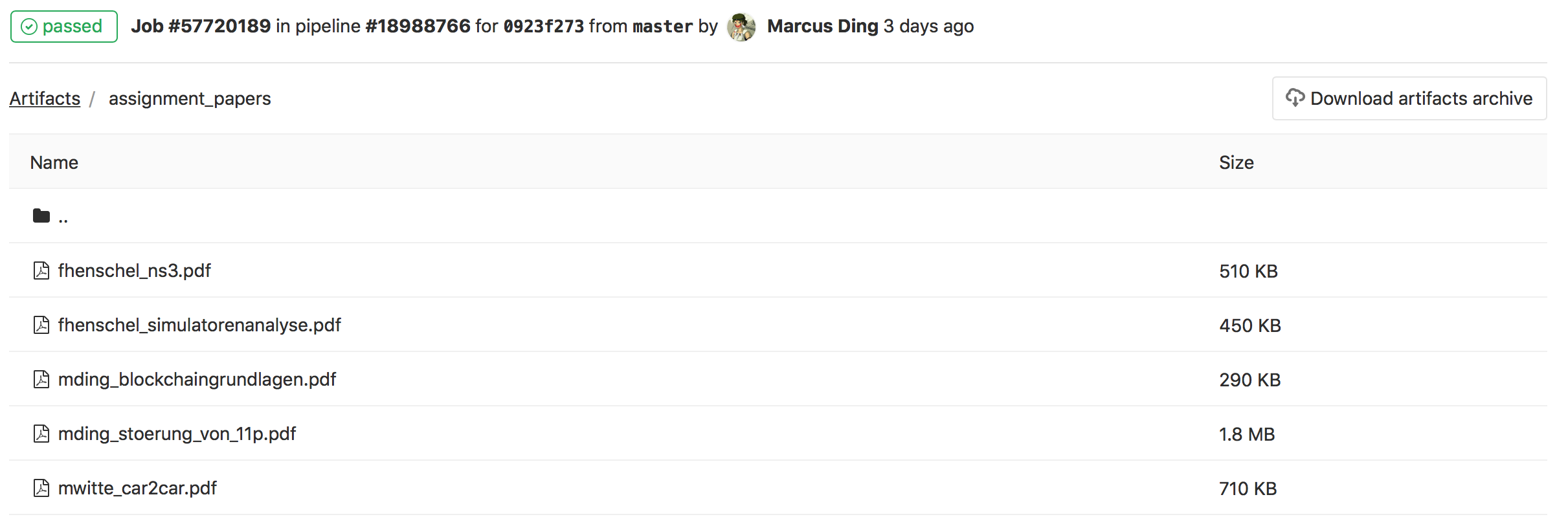The image size is (1568, 519).
Task: Click the green check icon in passed badge
Action: (29, 27)
